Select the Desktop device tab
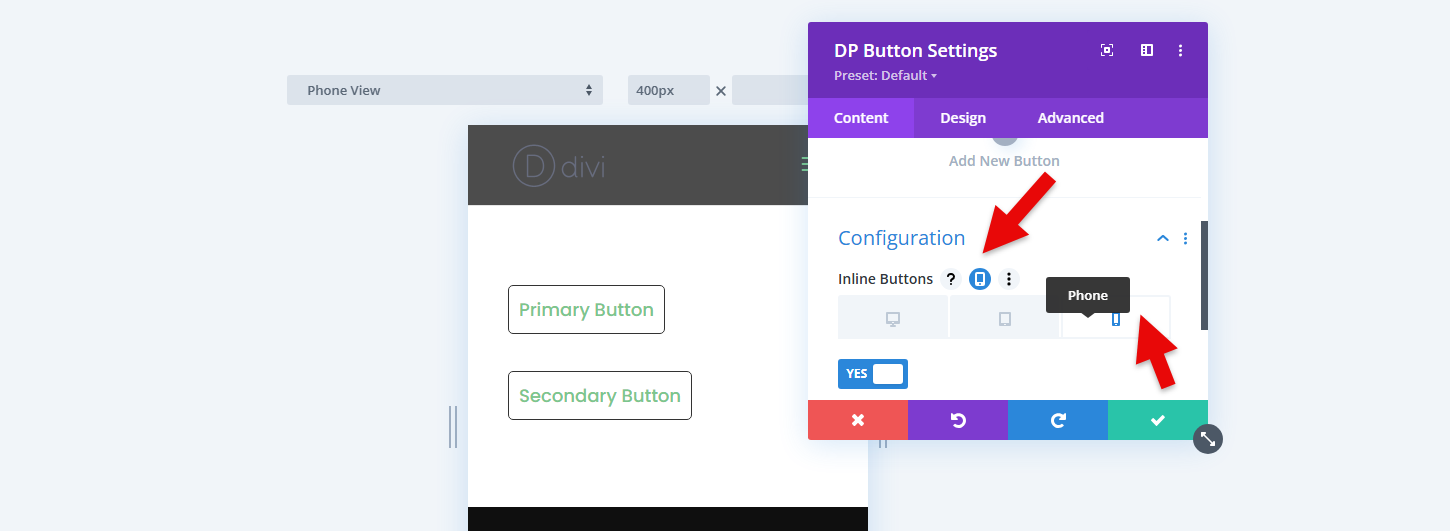The image size is (1450, 531). (x=893, y=317)
